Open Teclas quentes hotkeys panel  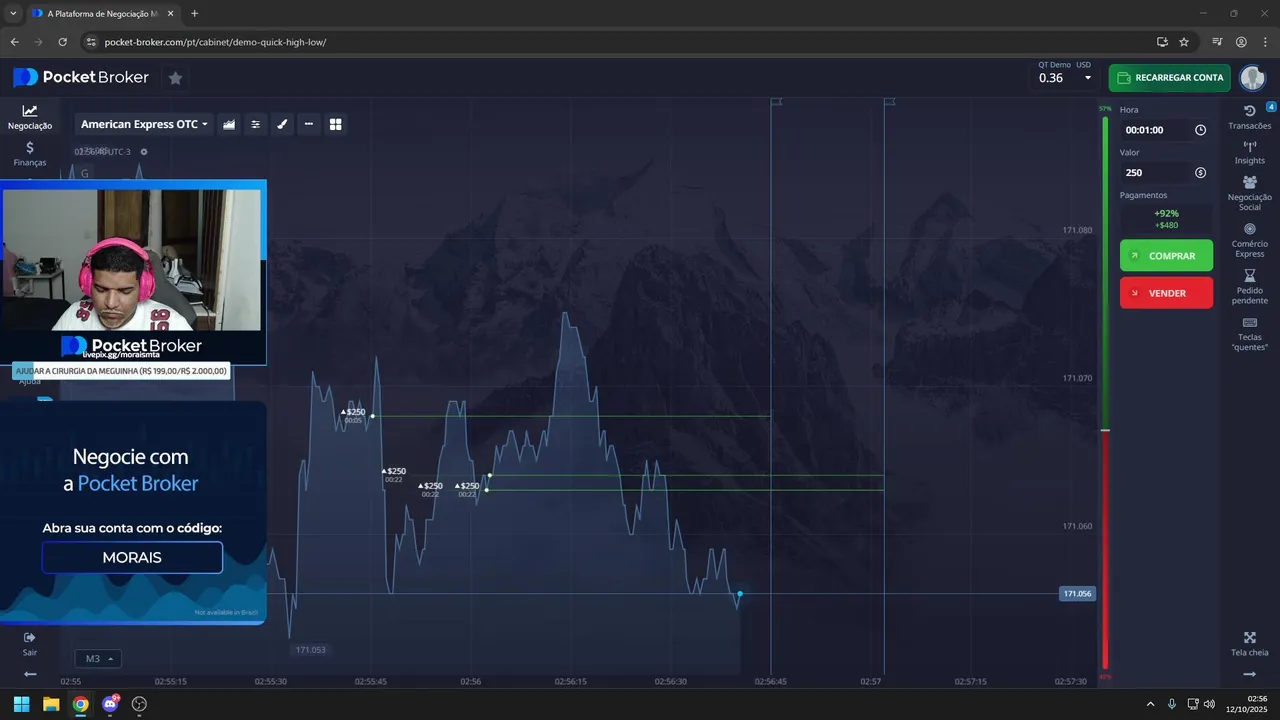tap(1250, 334)
